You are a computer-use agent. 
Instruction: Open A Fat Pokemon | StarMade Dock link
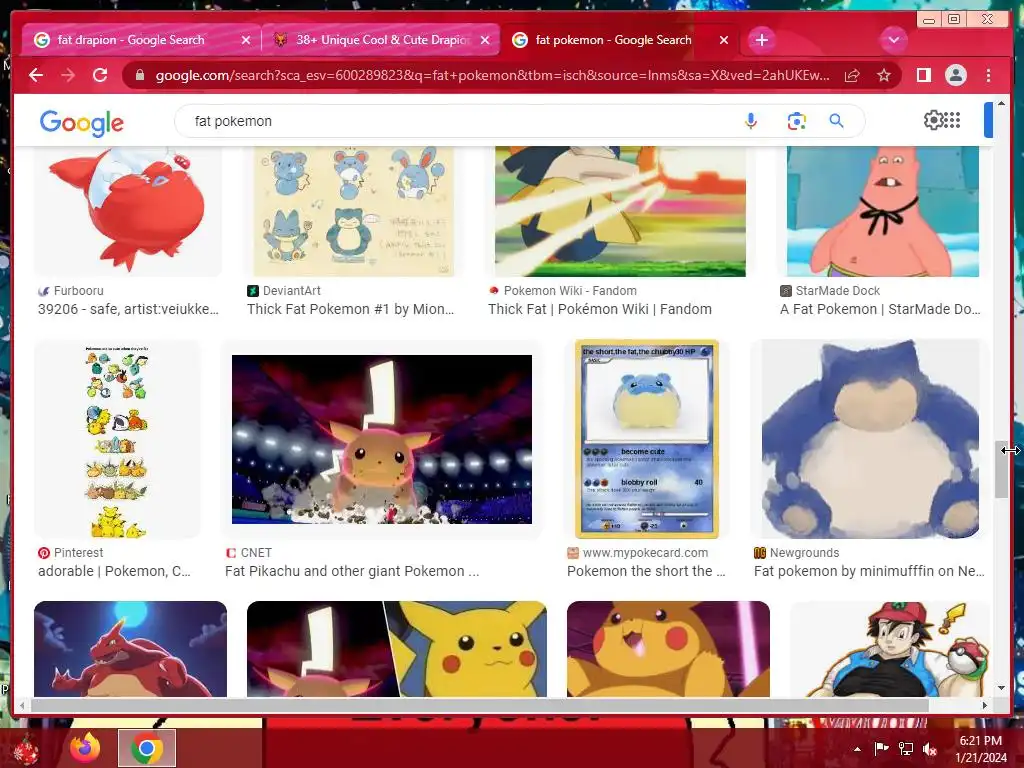tap(880, 309)
